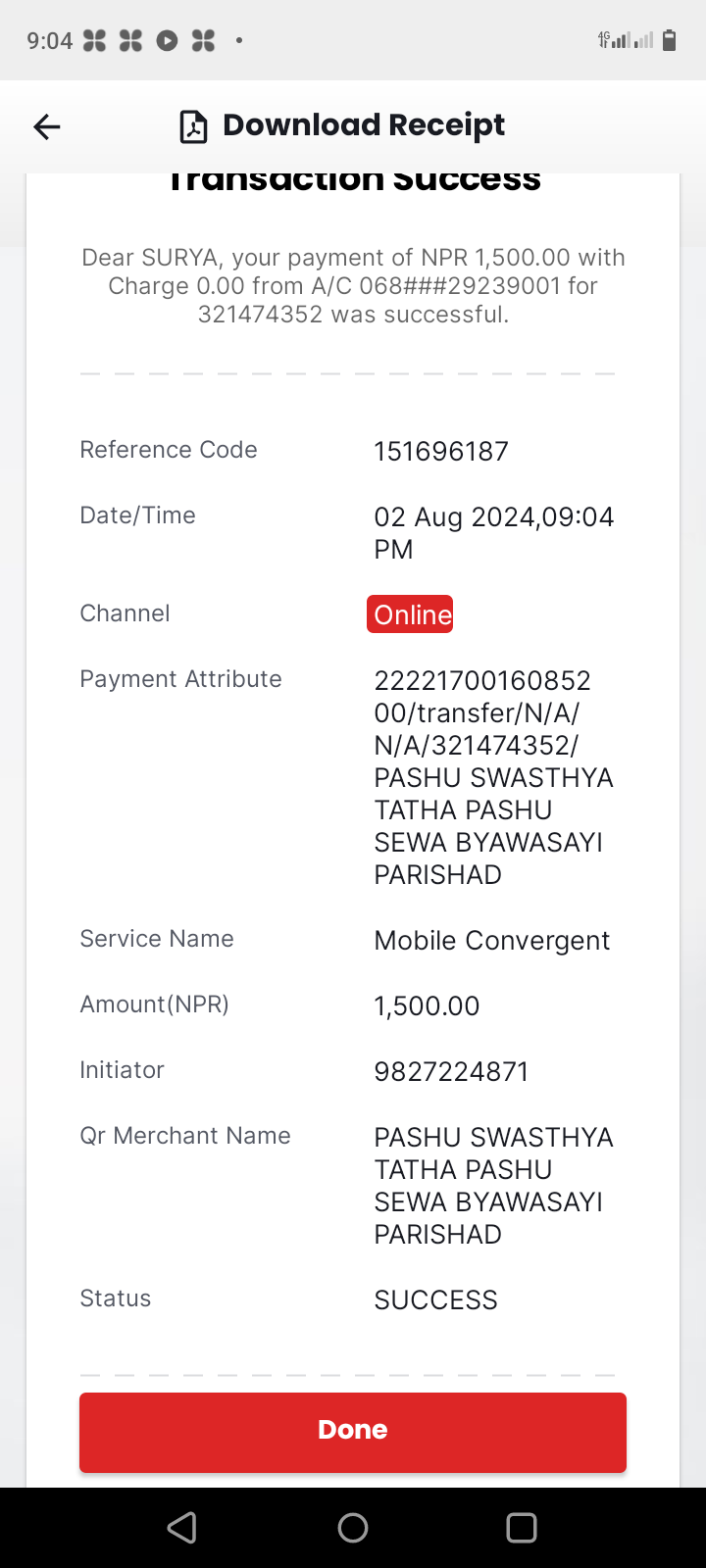Tap the play notification icon in status bar
The height and width of the screenshot is (1568, 706).
(168, 40)
